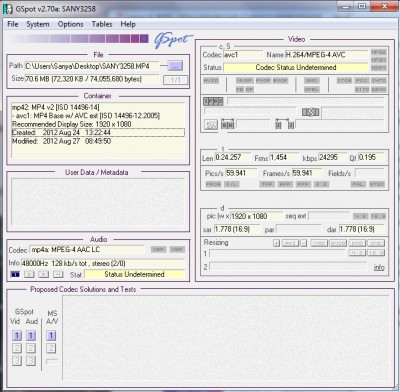Open the Help menu

(x=128, y=24)
